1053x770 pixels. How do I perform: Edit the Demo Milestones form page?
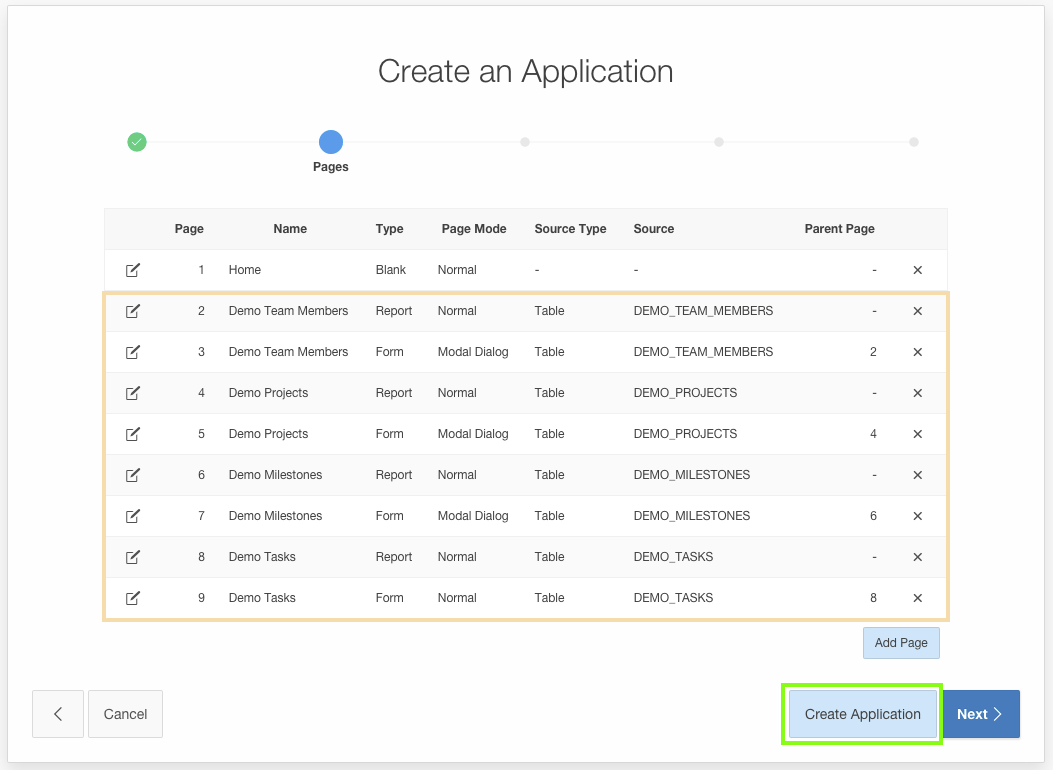coord(133,516)
